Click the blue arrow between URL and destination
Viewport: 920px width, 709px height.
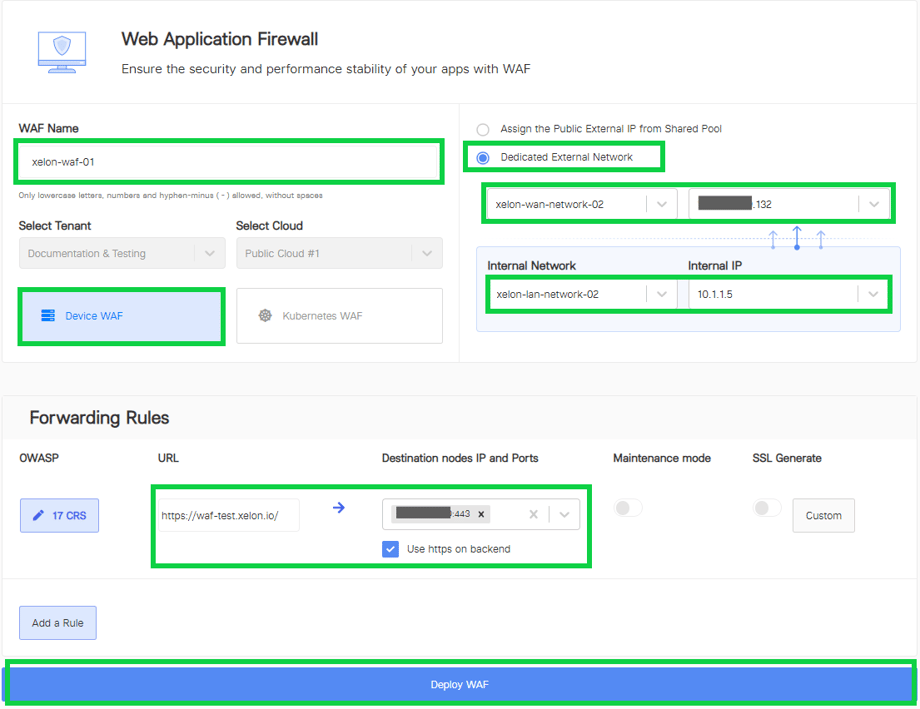click(x=339, y=508)
